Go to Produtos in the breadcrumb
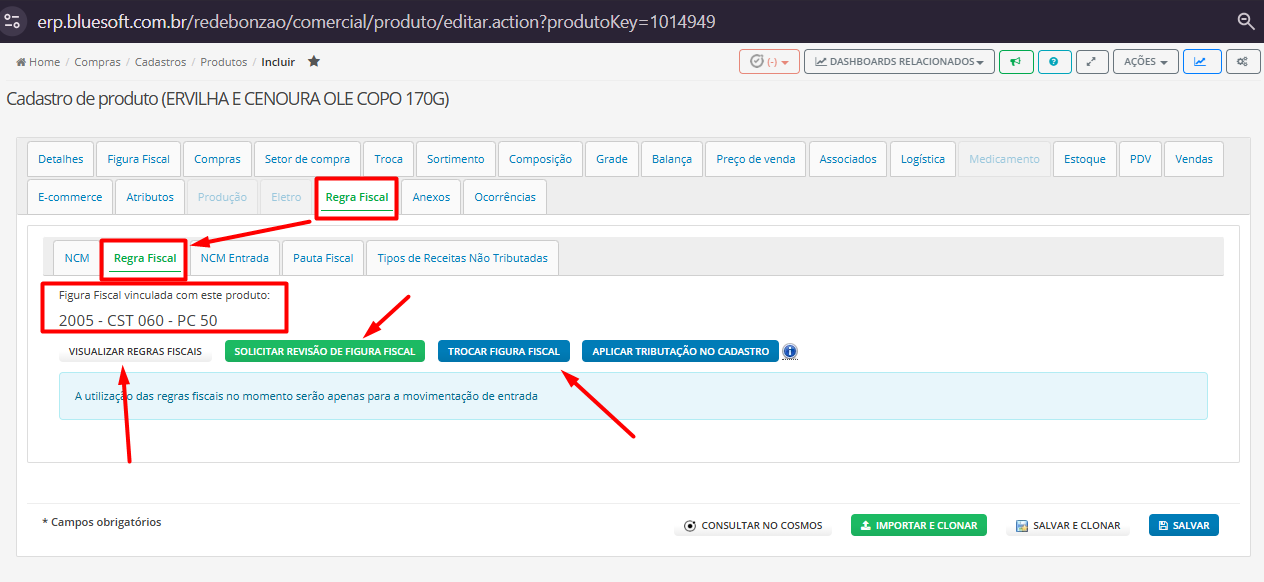Viewport: 1264px width, 582px height. click(223, 62)
